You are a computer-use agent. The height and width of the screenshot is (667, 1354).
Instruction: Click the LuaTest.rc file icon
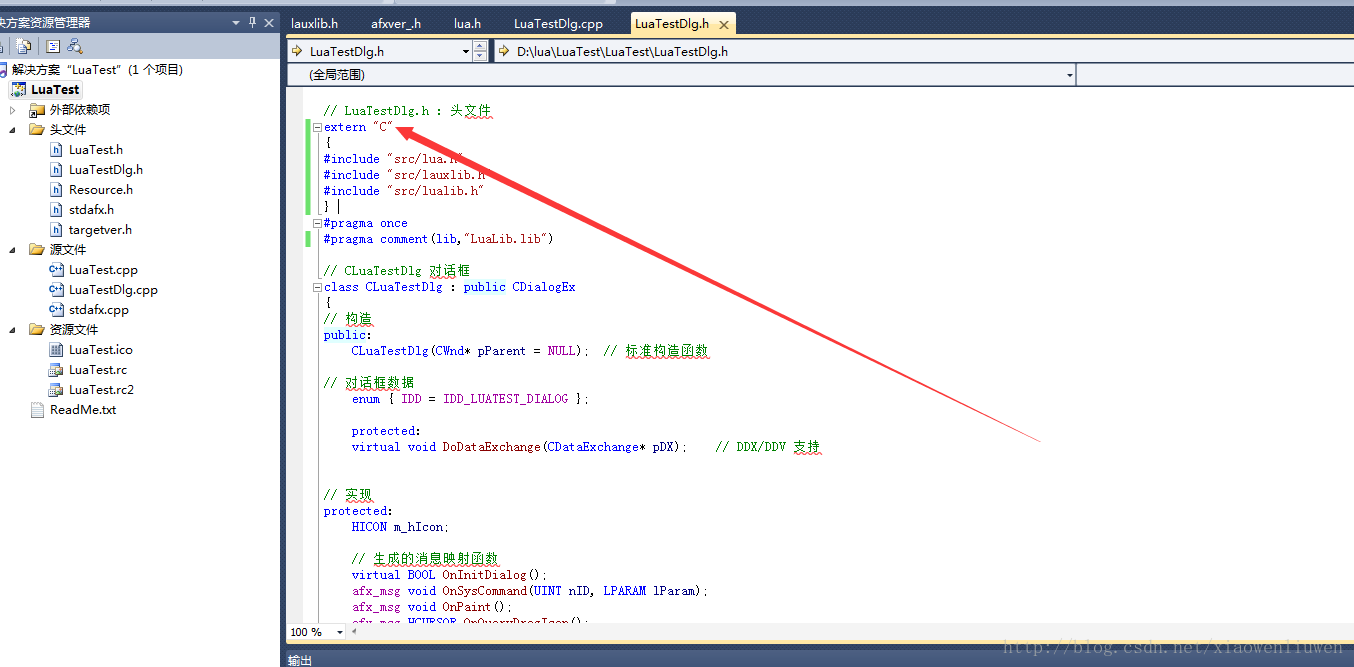coord(57,369)
